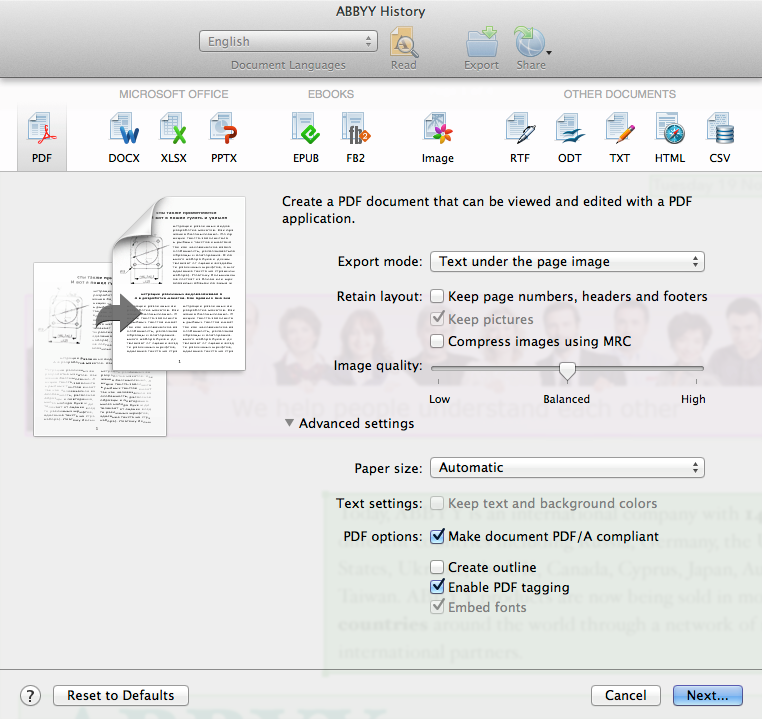Collapse the Advanced settings section

[x=290, y=424]
